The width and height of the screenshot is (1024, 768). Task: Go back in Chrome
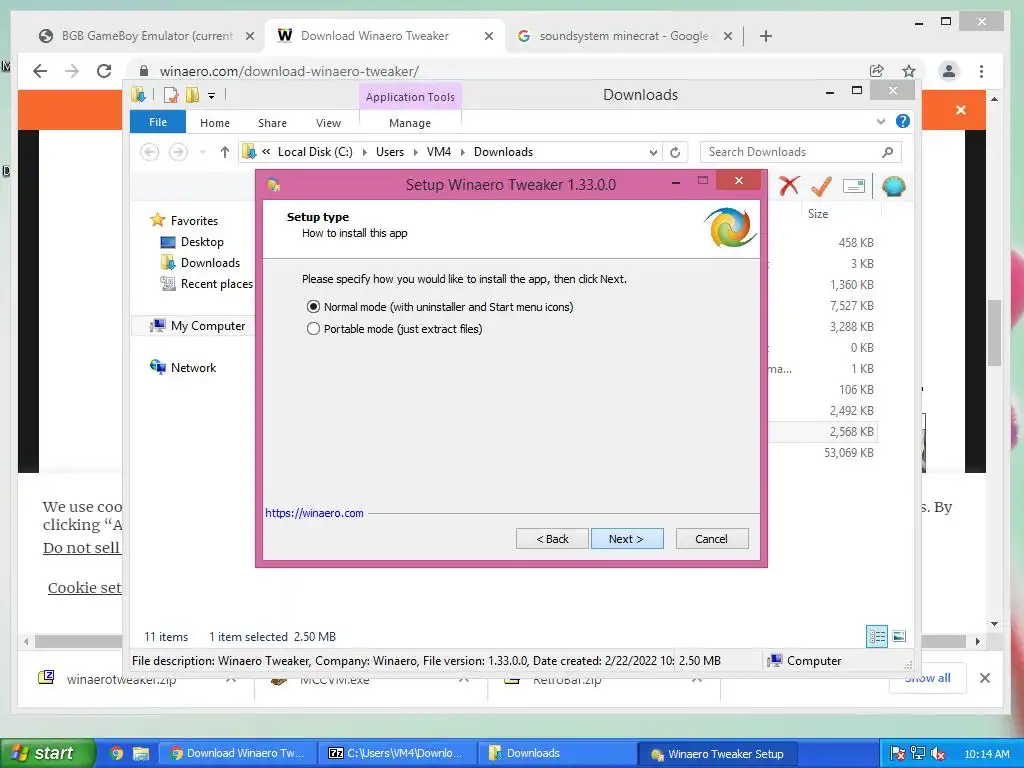pyautogui.click(x=40, y=71)
